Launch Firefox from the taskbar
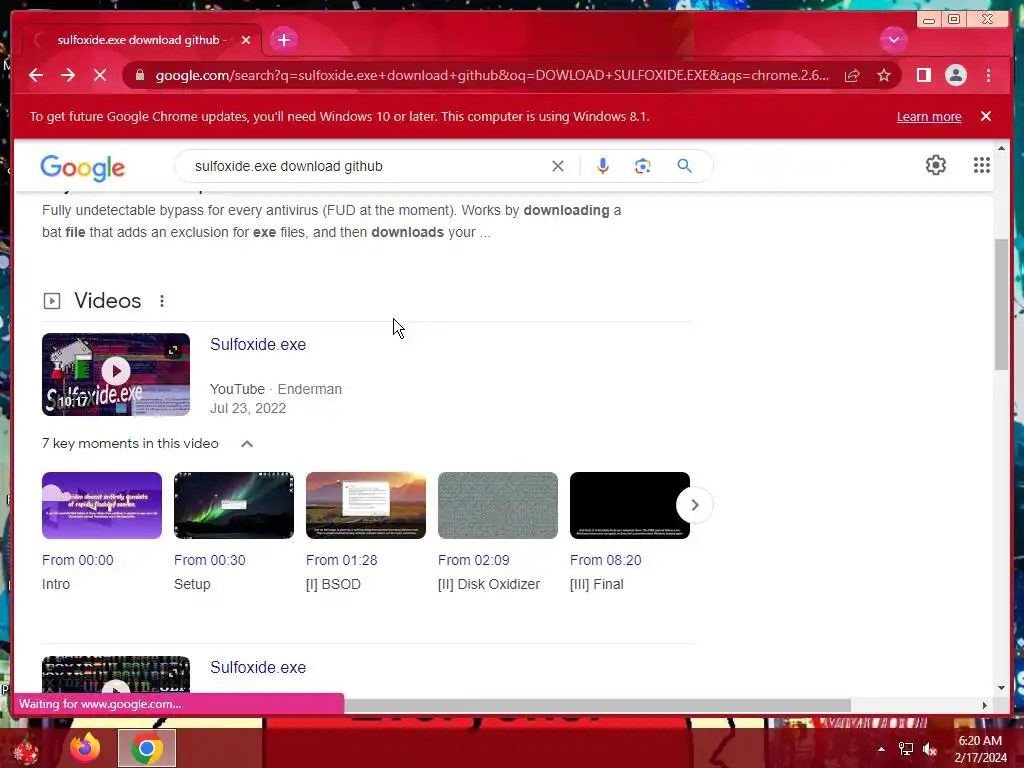Screen dimensions: 1024x768 (x=86, y=748)
